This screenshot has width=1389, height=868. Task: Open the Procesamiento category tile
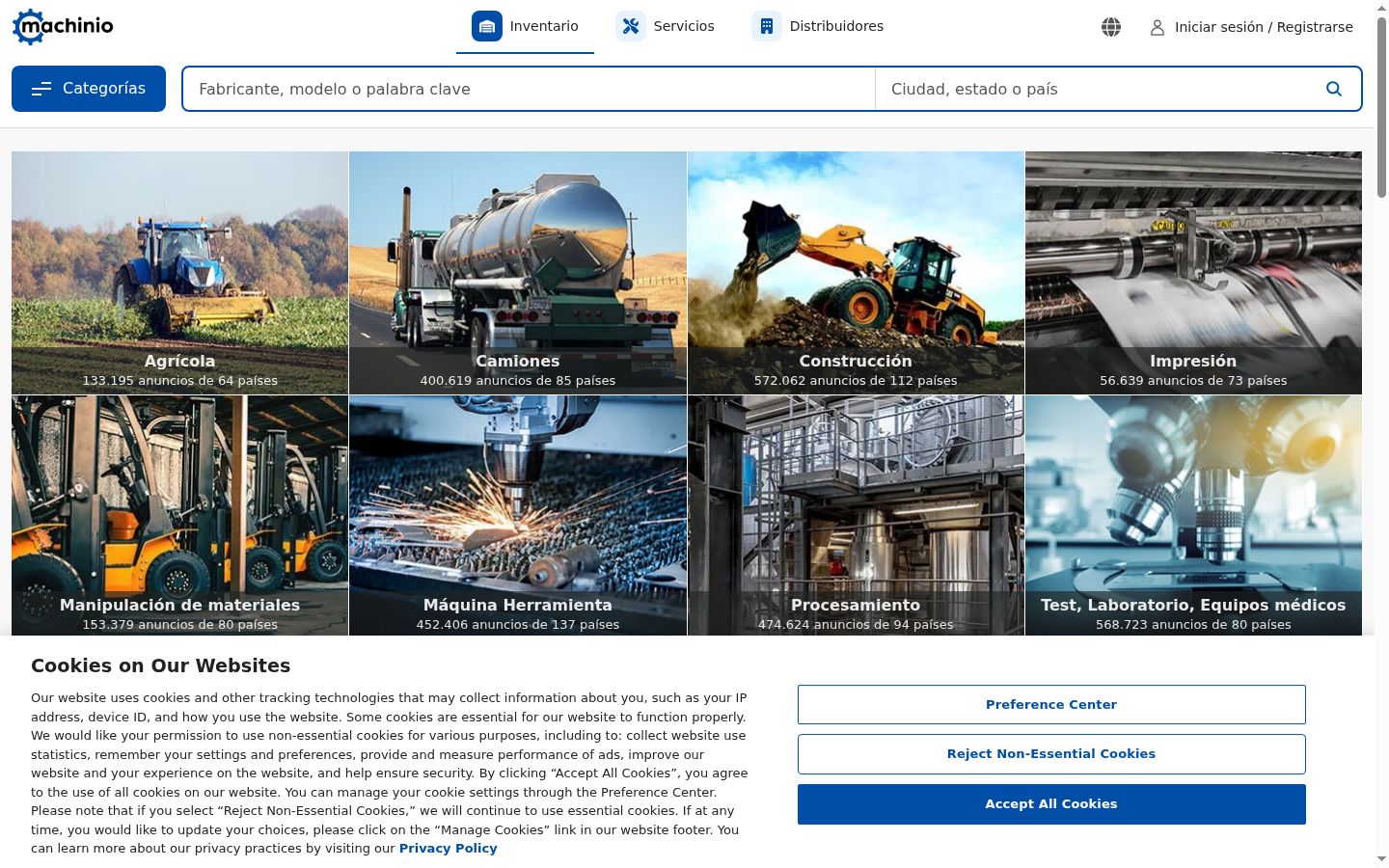tap(856, 515)
